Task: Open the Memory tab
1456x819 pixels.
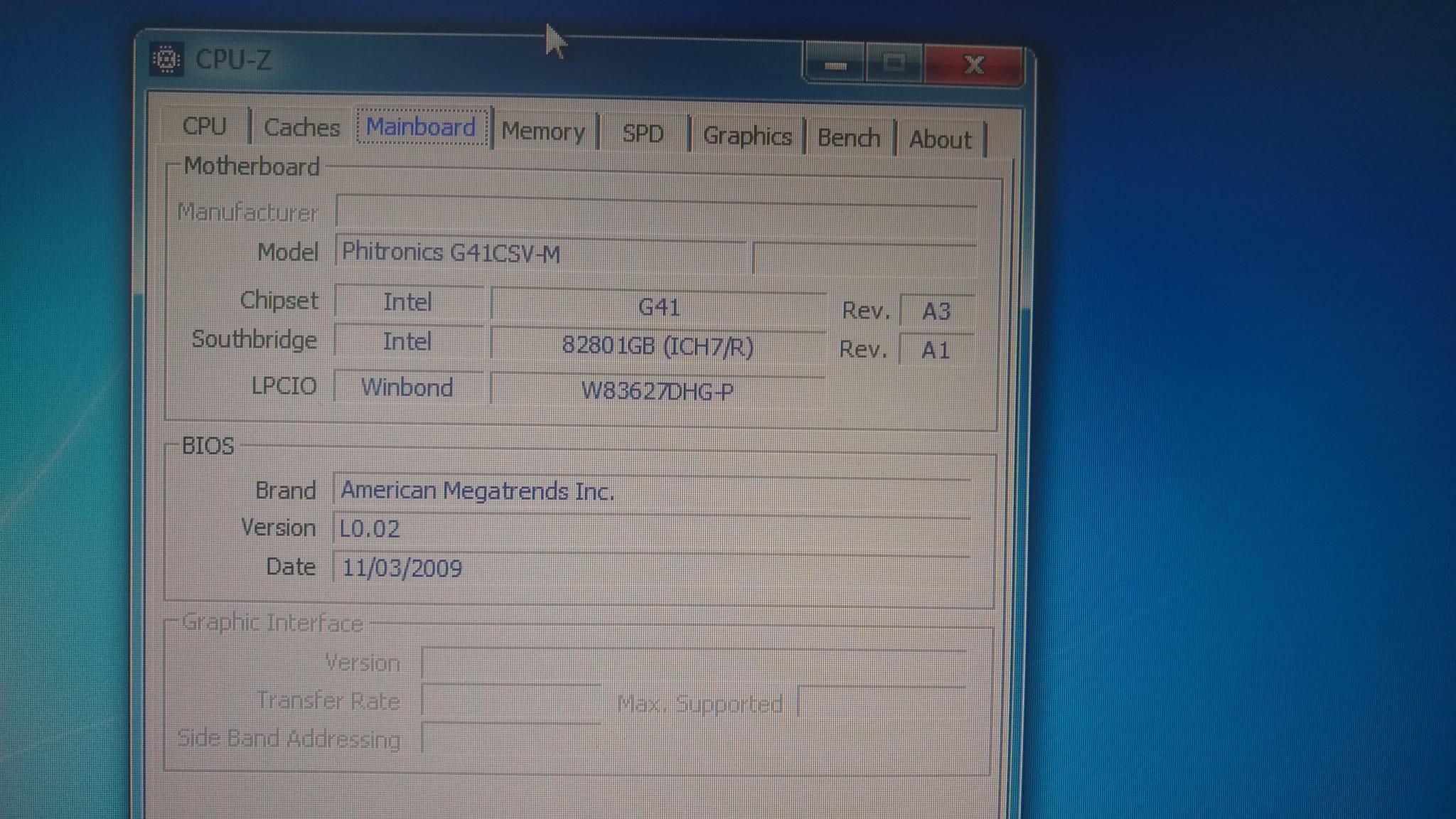Action: (543, 132)
